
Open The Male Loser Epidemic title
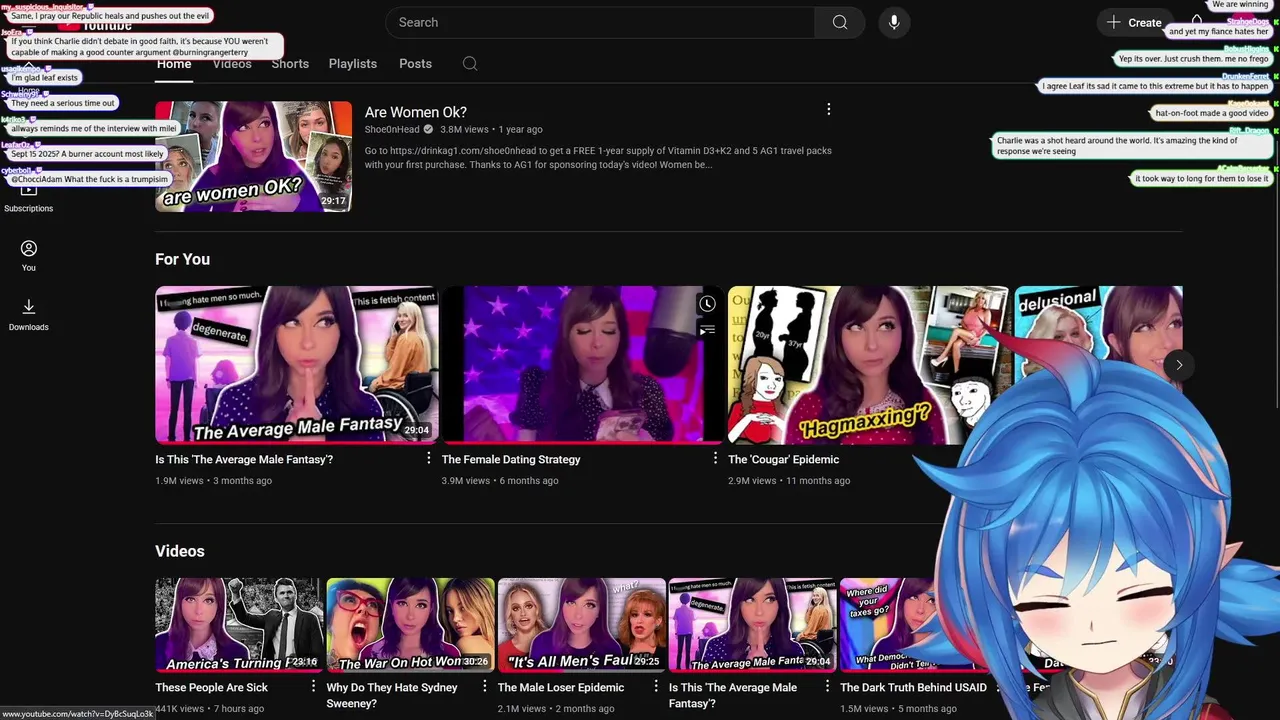tap(561, 688)
